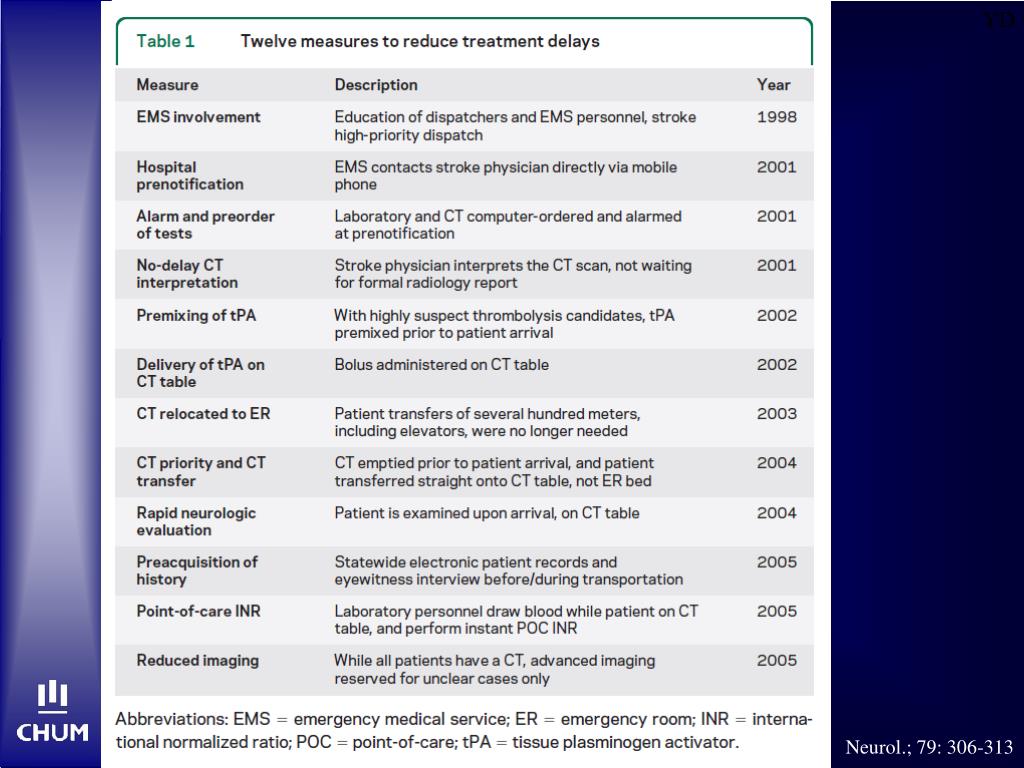Click the "Hospital prenotification" row label
This screenshot has width=1024, height=768.
(x=190, y=175)
